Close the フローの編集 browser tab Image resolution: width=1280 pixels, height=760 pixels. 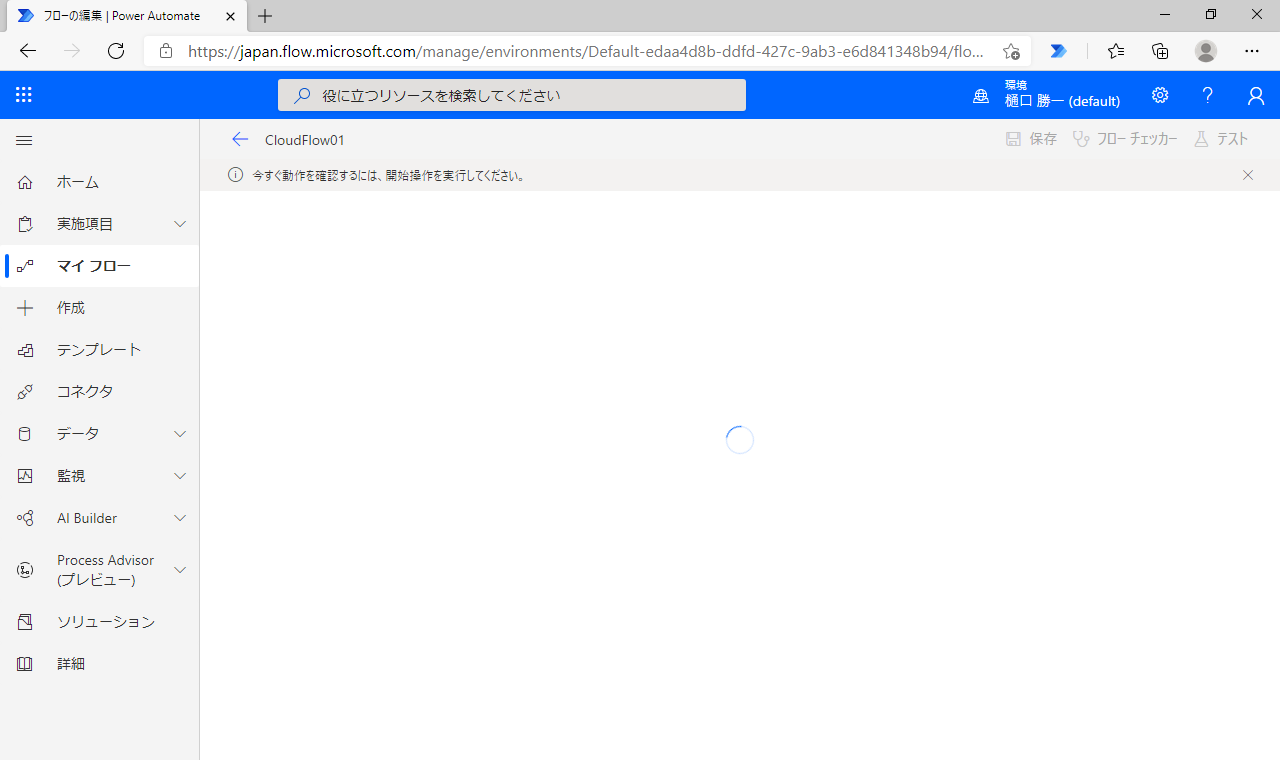(x=230, y=16)
